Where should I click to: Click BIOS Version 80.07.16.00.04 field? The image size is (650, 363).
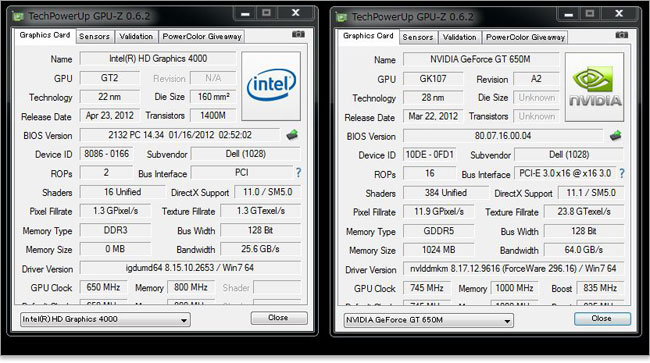tap(503, 136)
